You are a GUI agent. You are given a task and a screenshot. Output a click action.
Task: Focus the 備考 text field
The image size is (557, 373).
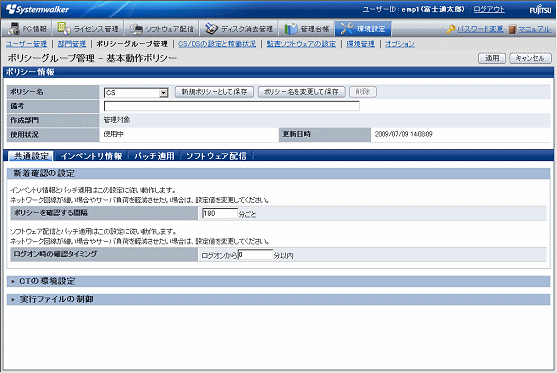[x=232, y=106]
